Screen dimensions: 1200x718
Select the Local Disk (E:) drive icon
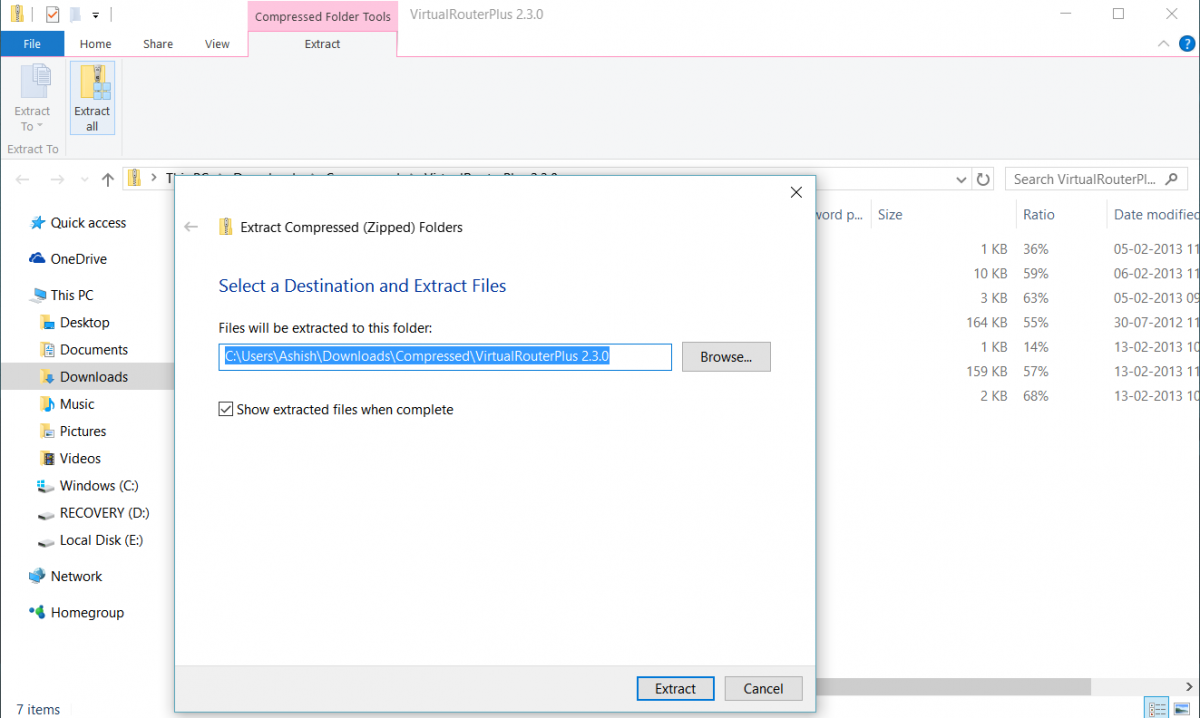tap(46, 541)
